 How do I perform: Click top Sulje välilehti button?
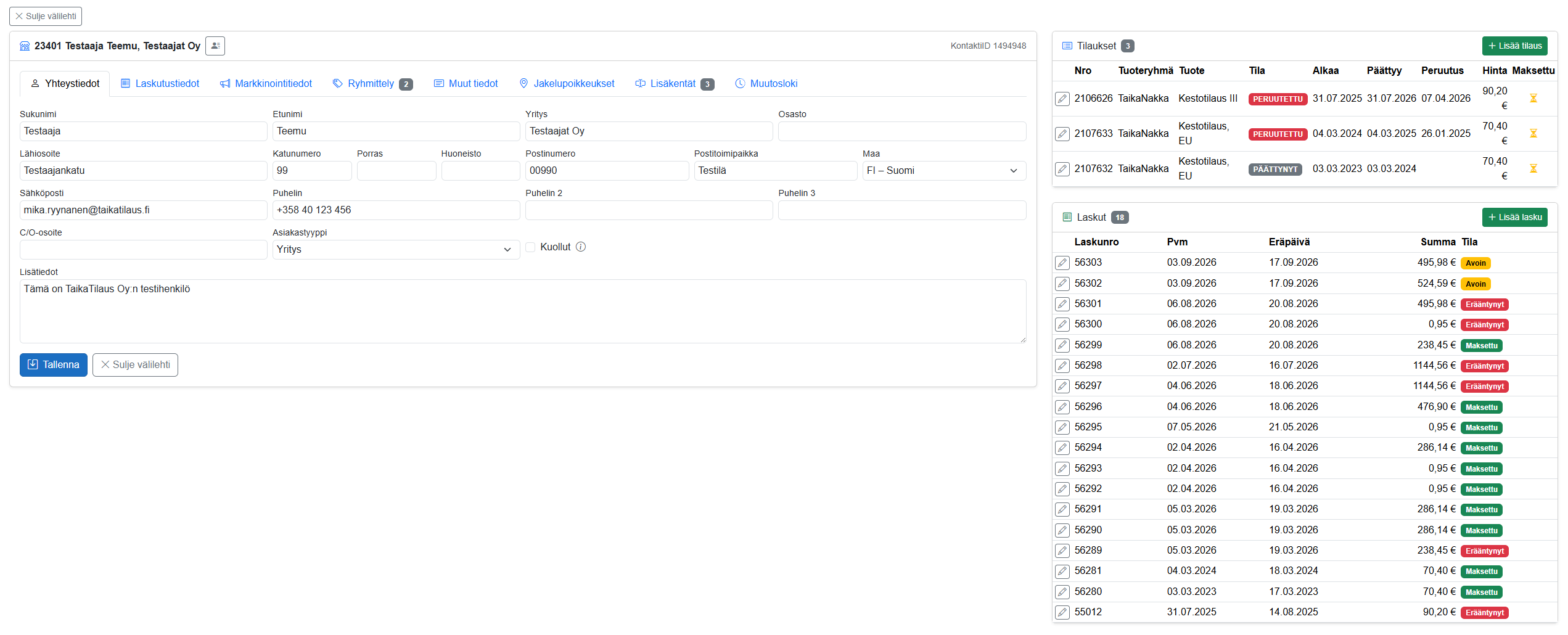46,16
